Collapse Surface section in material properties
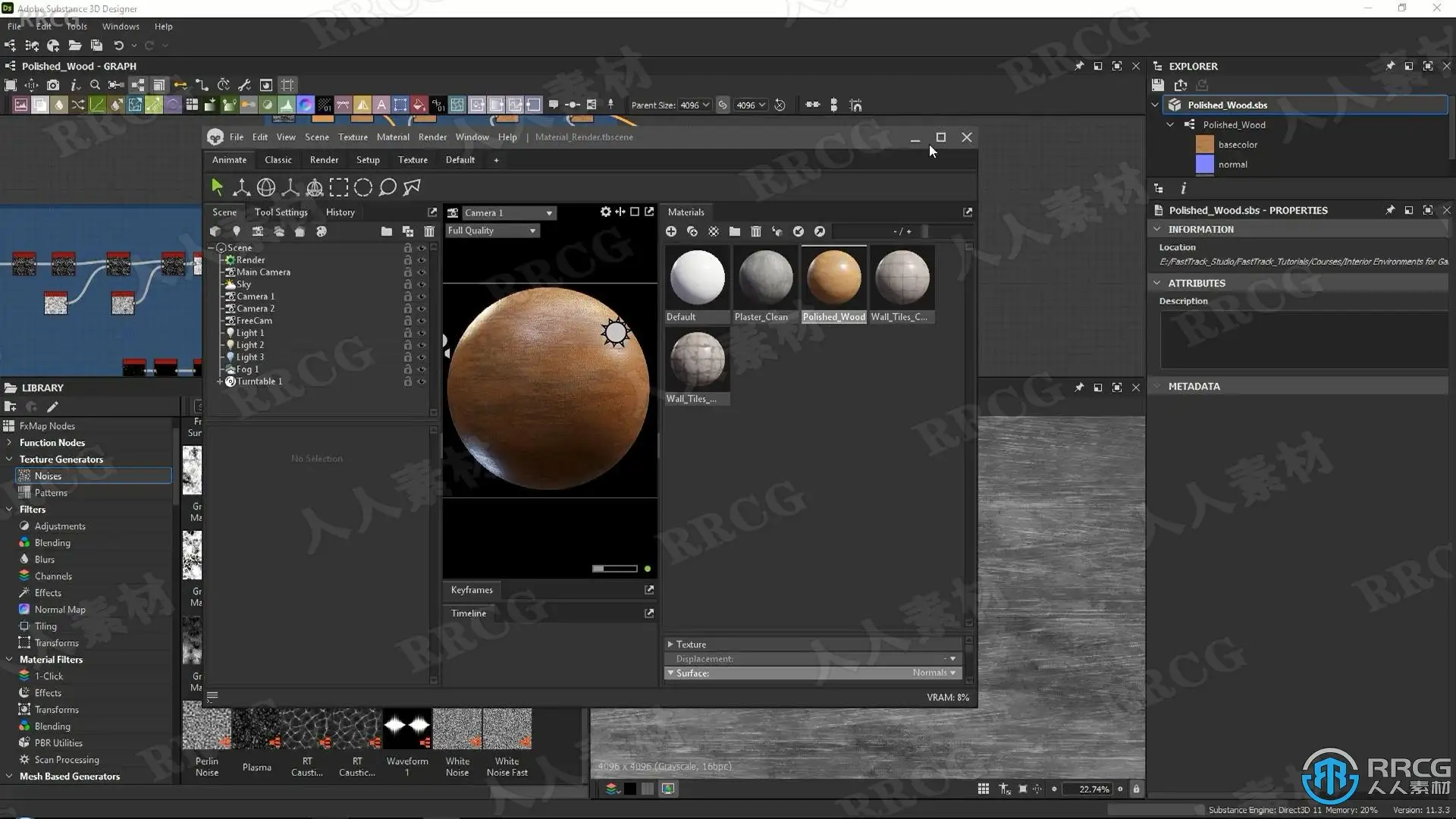The width and height of the screenshot is (1456, 819). coord(670,673)
